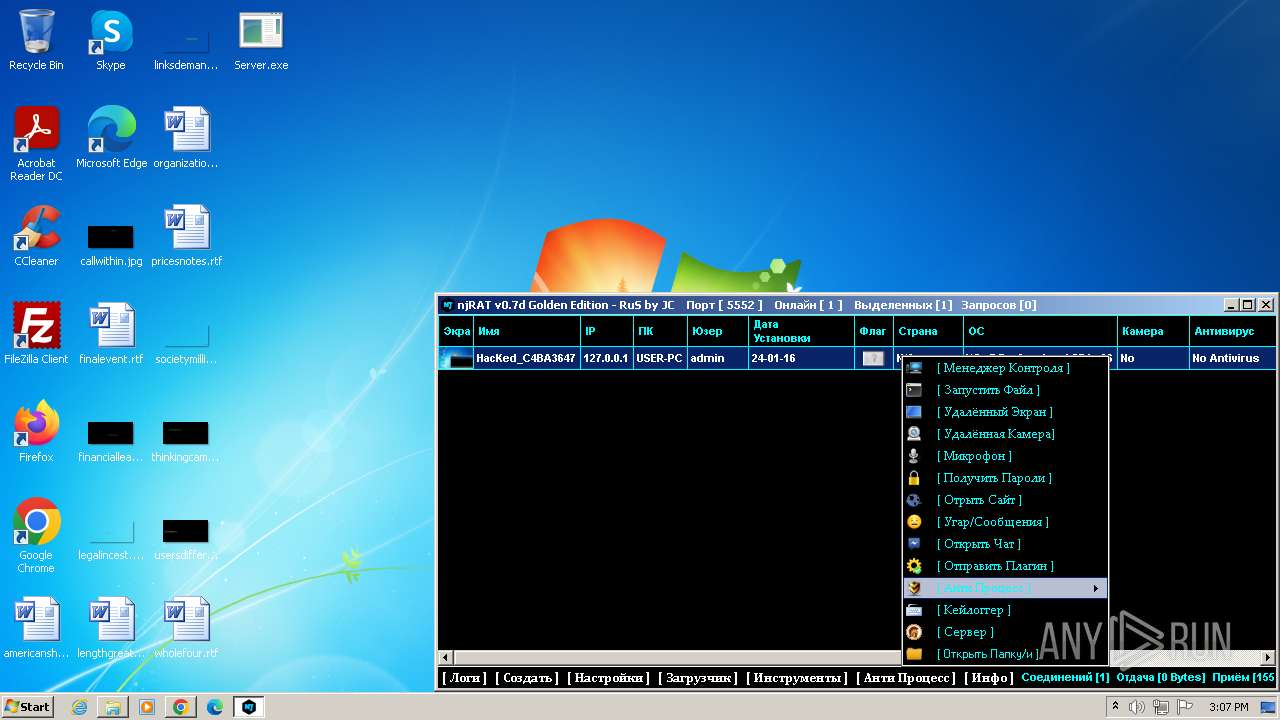Viewport: 1280px width, 720px height.
Task: Show hidden system tray icons
Action: click(x=1116, y=707)
